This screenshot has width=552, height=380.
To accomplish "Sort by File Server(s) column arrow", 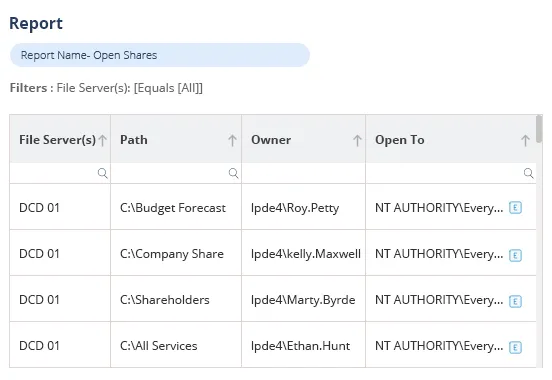I will coord(102,140).
